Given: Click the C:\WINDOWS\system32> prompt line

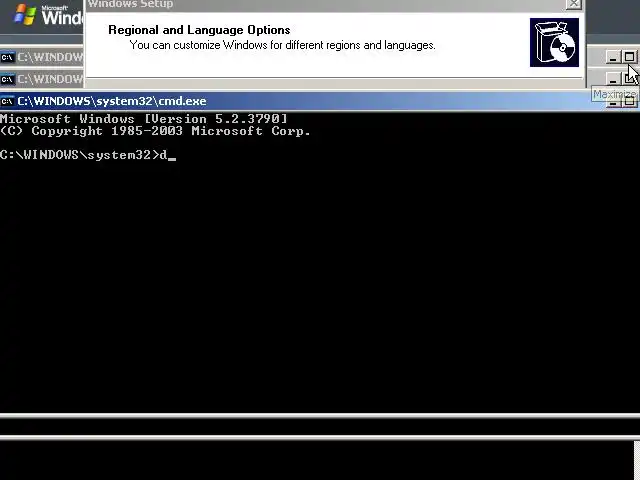Looking at the screenshot, I should (x=88, y=155).
